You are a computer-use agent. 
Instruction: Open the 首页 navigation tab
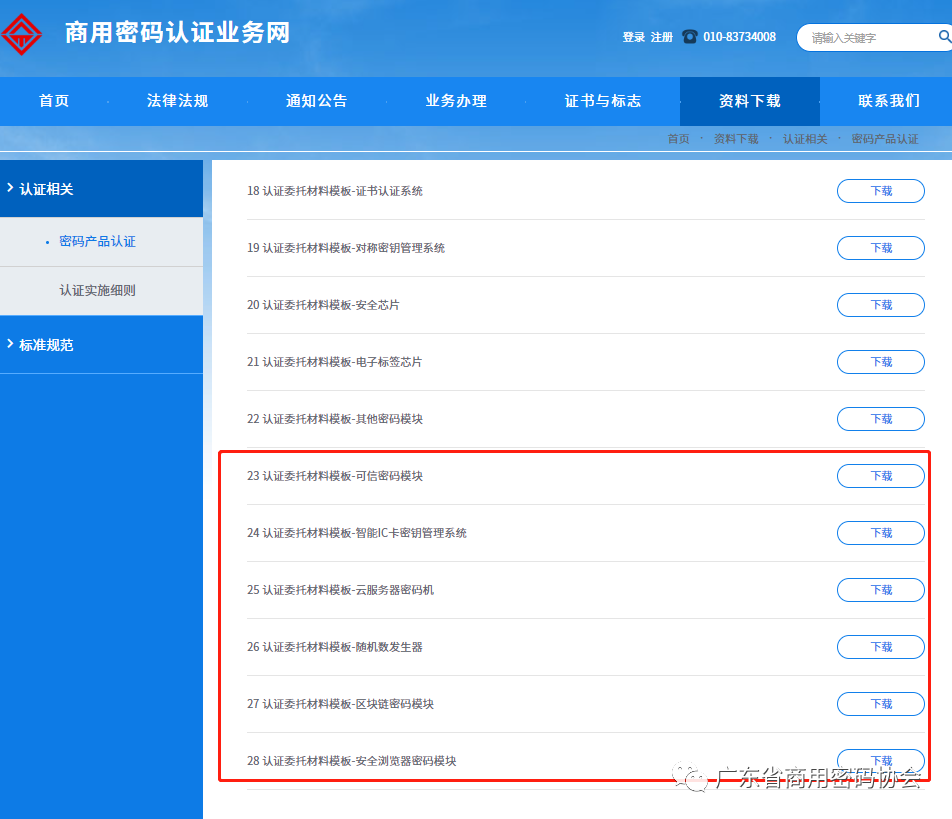click(x=54, y=101)
